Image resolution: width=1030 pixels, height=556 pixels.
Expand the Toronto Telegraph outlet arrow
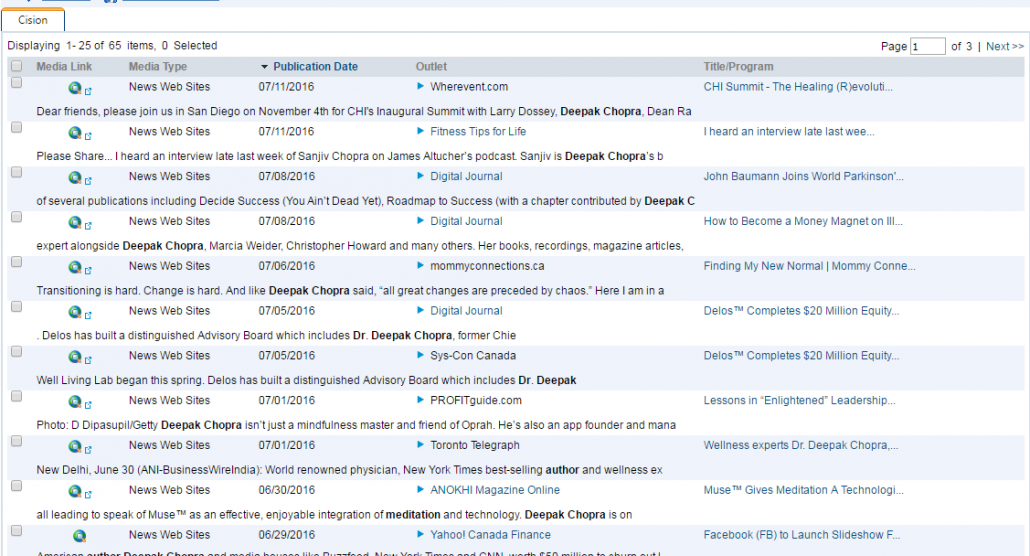pos(420,444)
